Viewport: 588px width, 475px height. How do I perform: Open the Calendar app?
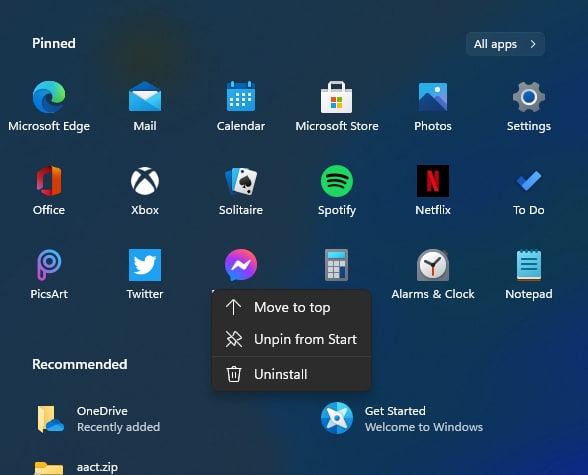point(241,107)
